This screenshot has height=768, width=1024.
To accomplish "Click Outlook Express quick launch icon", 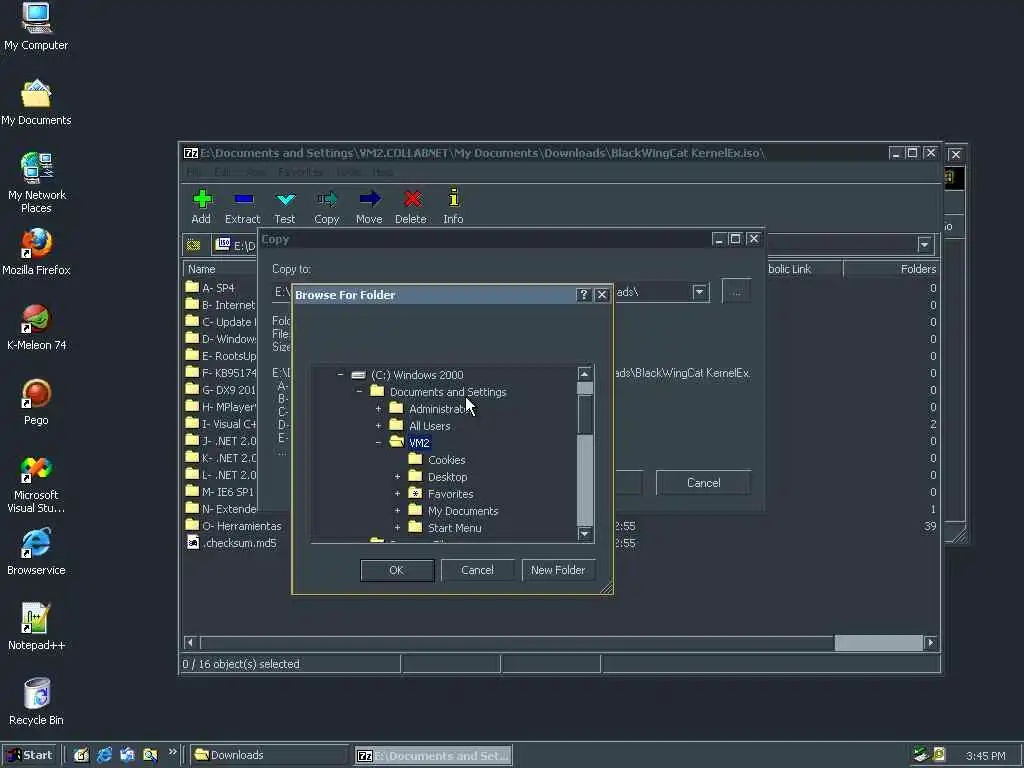I will (x=127, y=755).
